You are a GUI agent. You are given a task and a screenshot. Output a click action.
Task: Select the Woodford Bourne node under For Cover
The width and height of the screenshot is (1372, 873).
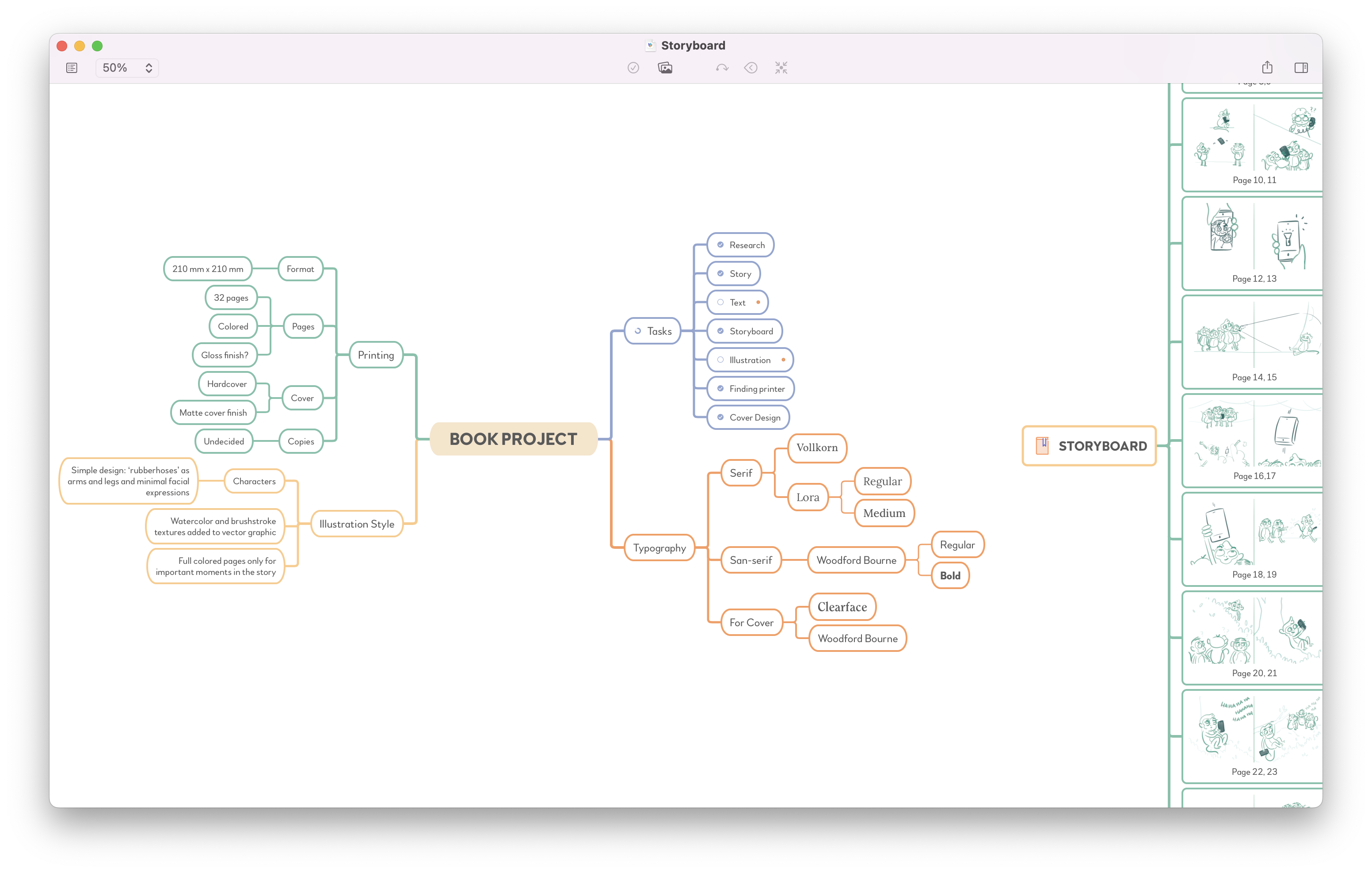857,638
